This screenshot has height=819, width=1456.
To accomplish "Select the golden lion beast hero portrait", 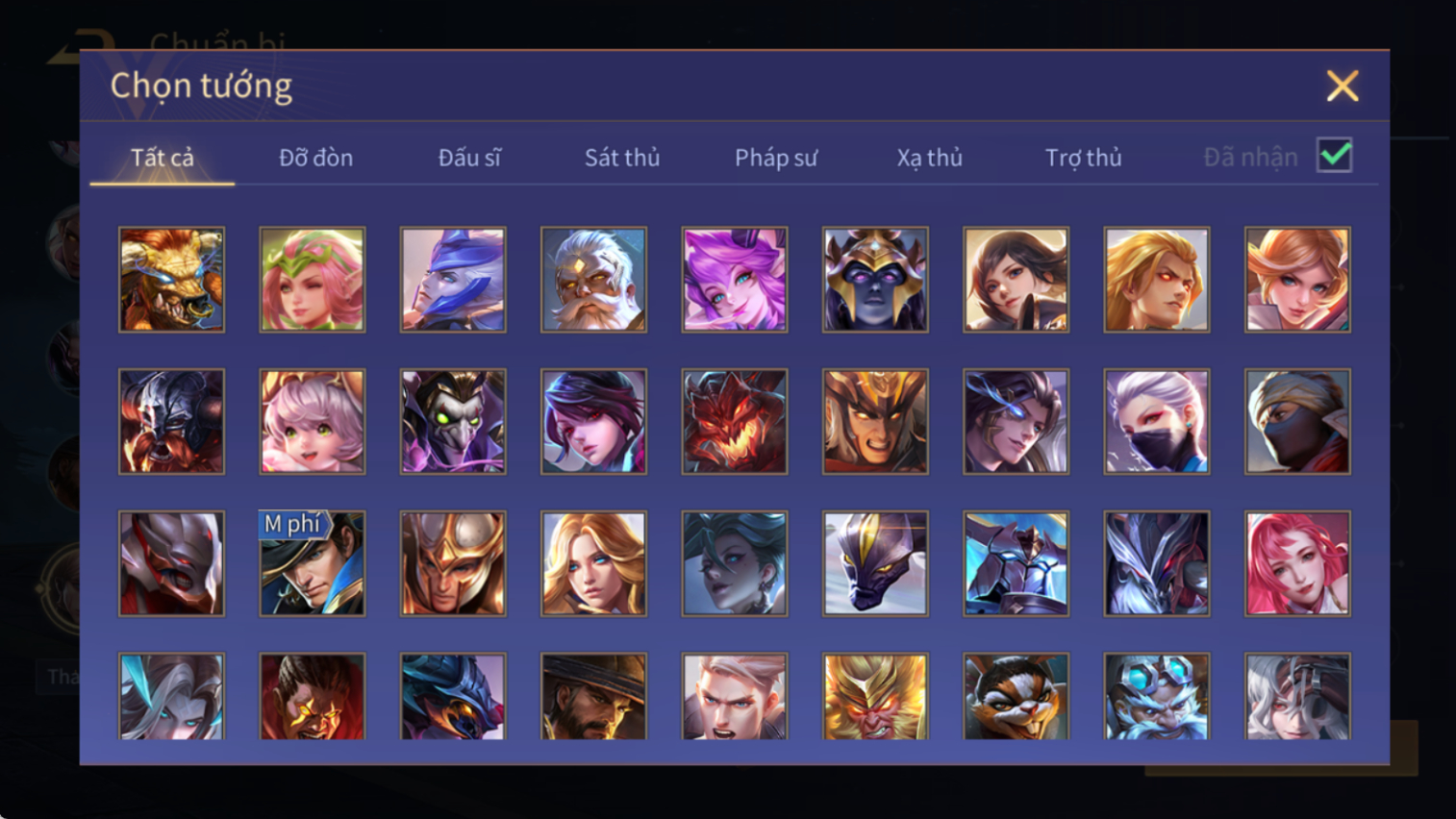I will pyautogui.click(x=171, y=280).
